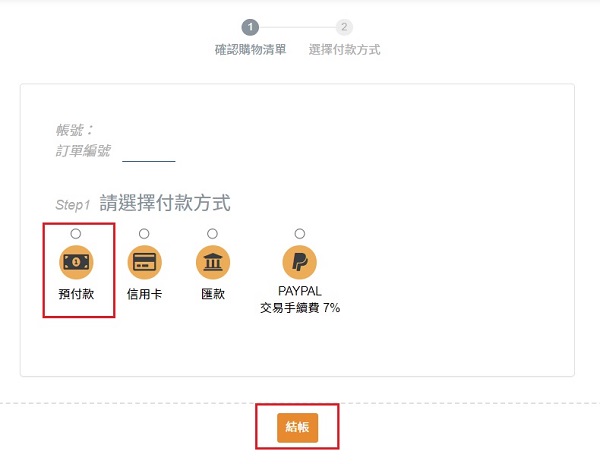The width and height of the screenshot is (600, 464).
Task: Click the PayPal logo icon
Action: (300, 262)
